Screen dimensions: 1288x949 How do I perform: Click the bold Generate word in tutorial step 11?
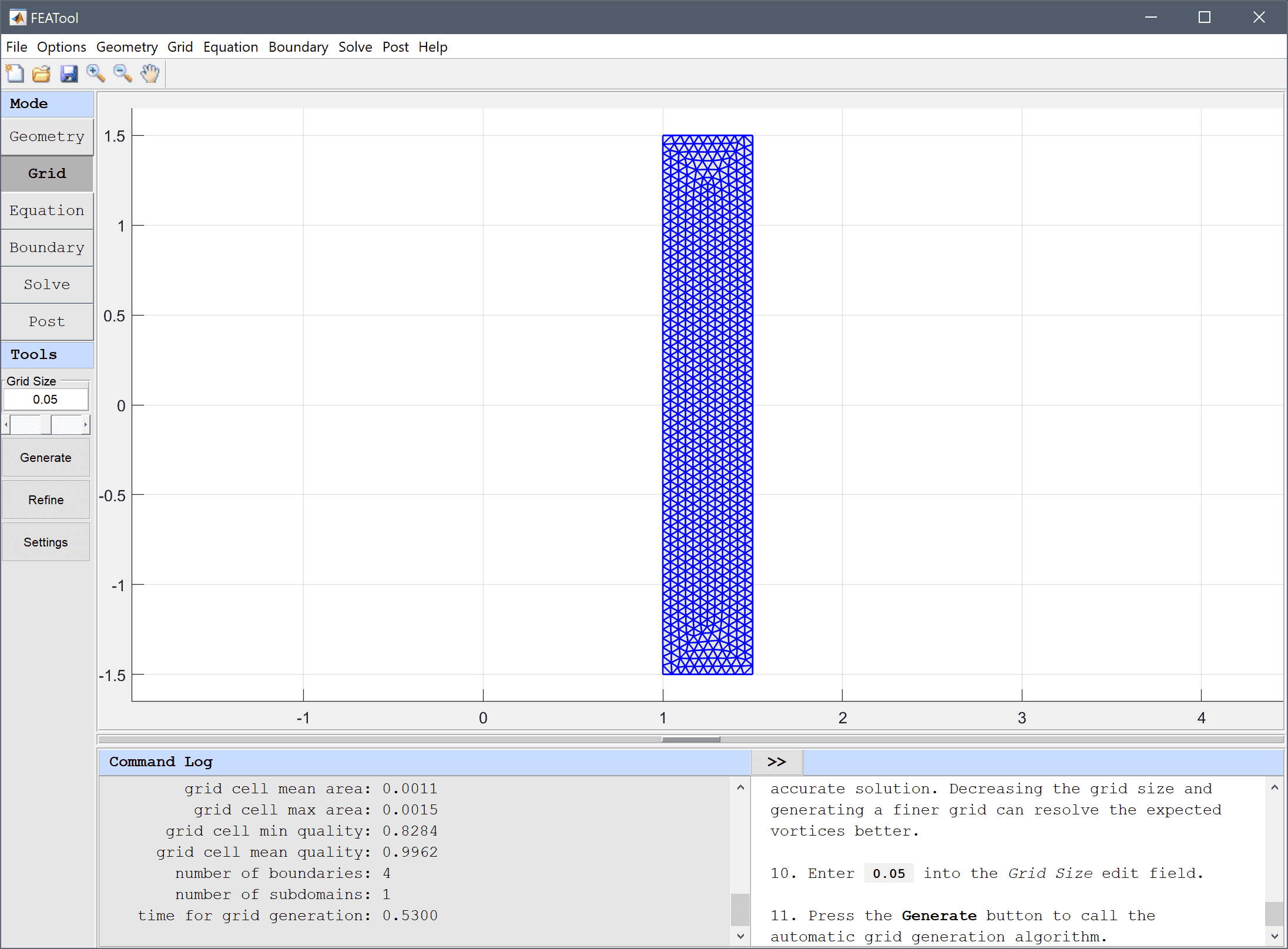click(x=939, y=916)
